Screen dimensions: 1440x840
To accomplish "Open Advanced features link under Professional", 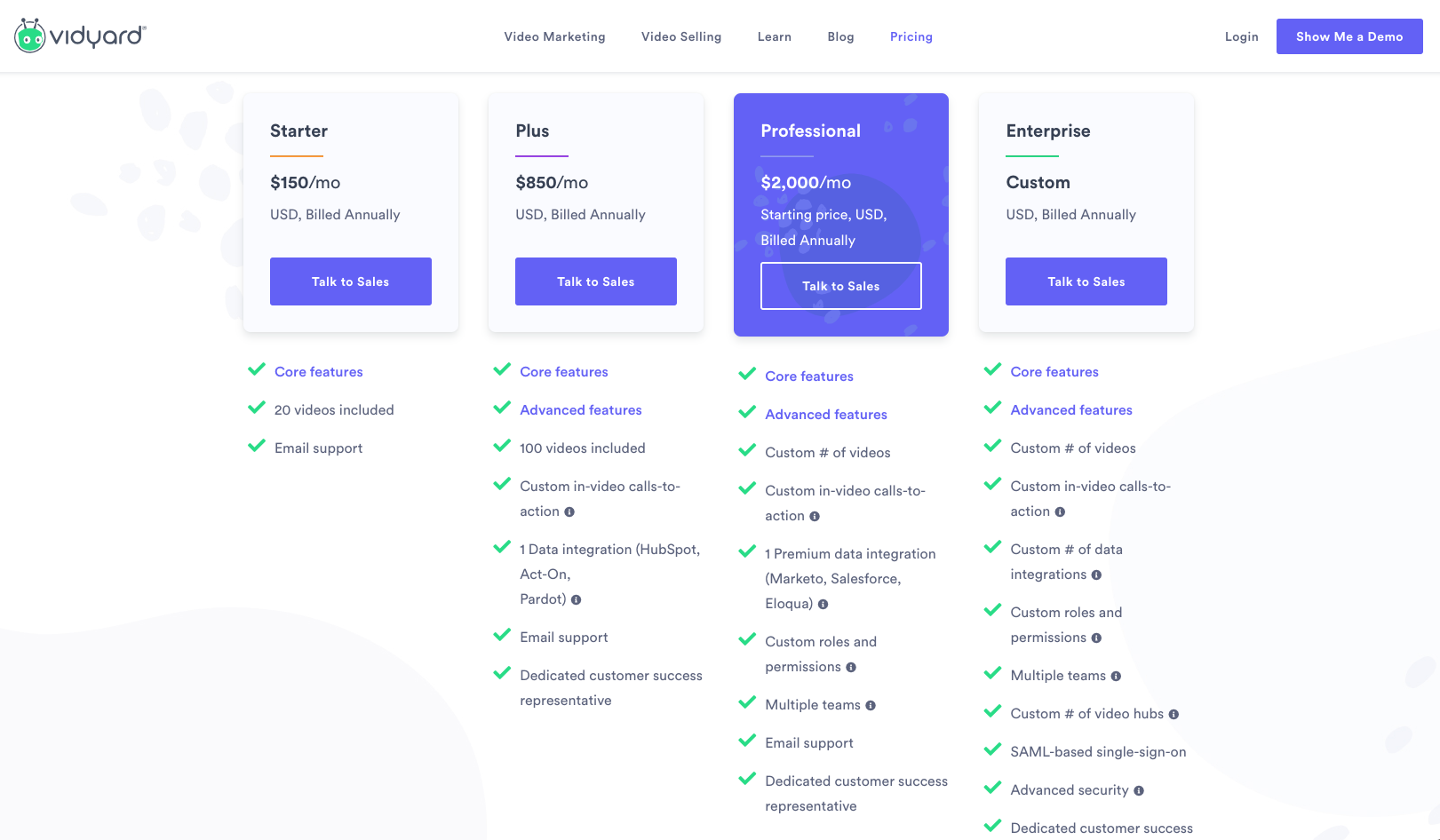I will 826,415.
